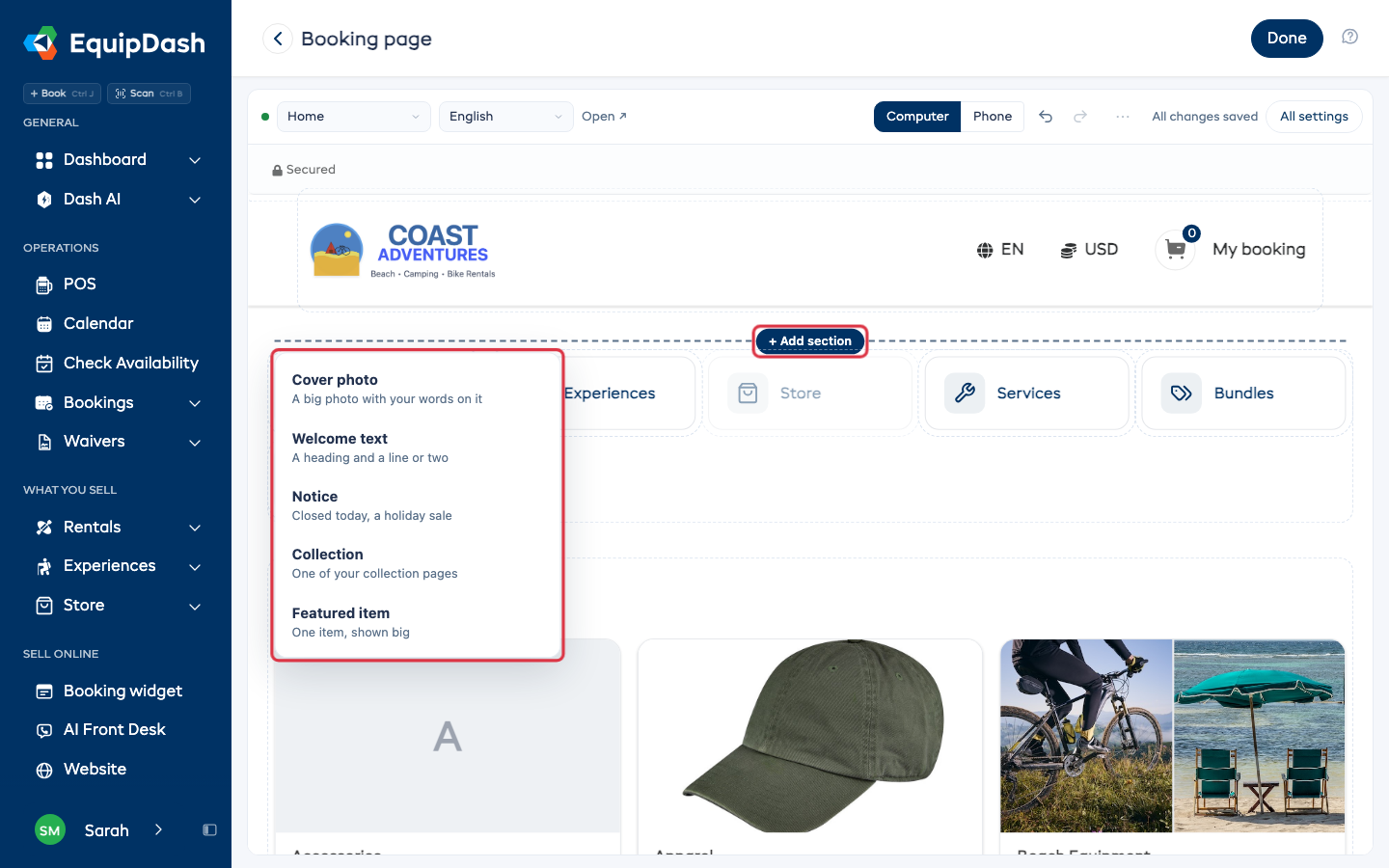Open the shopping cart icon
The height and width of the screenshot is (868, 1389).
pos(1175,250)
